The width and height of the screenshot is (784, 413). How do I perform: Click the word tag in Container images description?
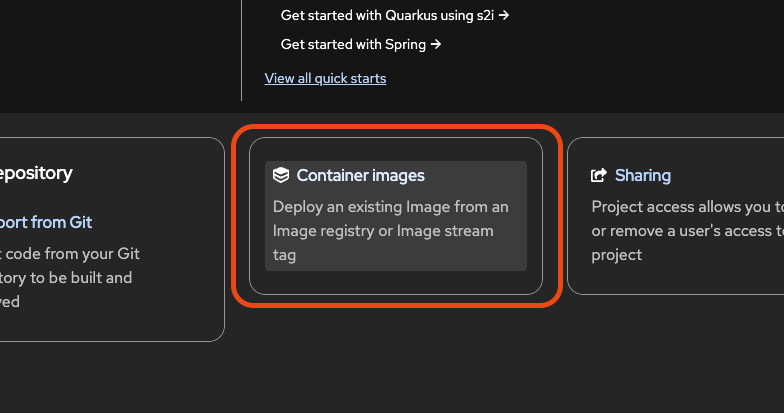click(284, 255)
